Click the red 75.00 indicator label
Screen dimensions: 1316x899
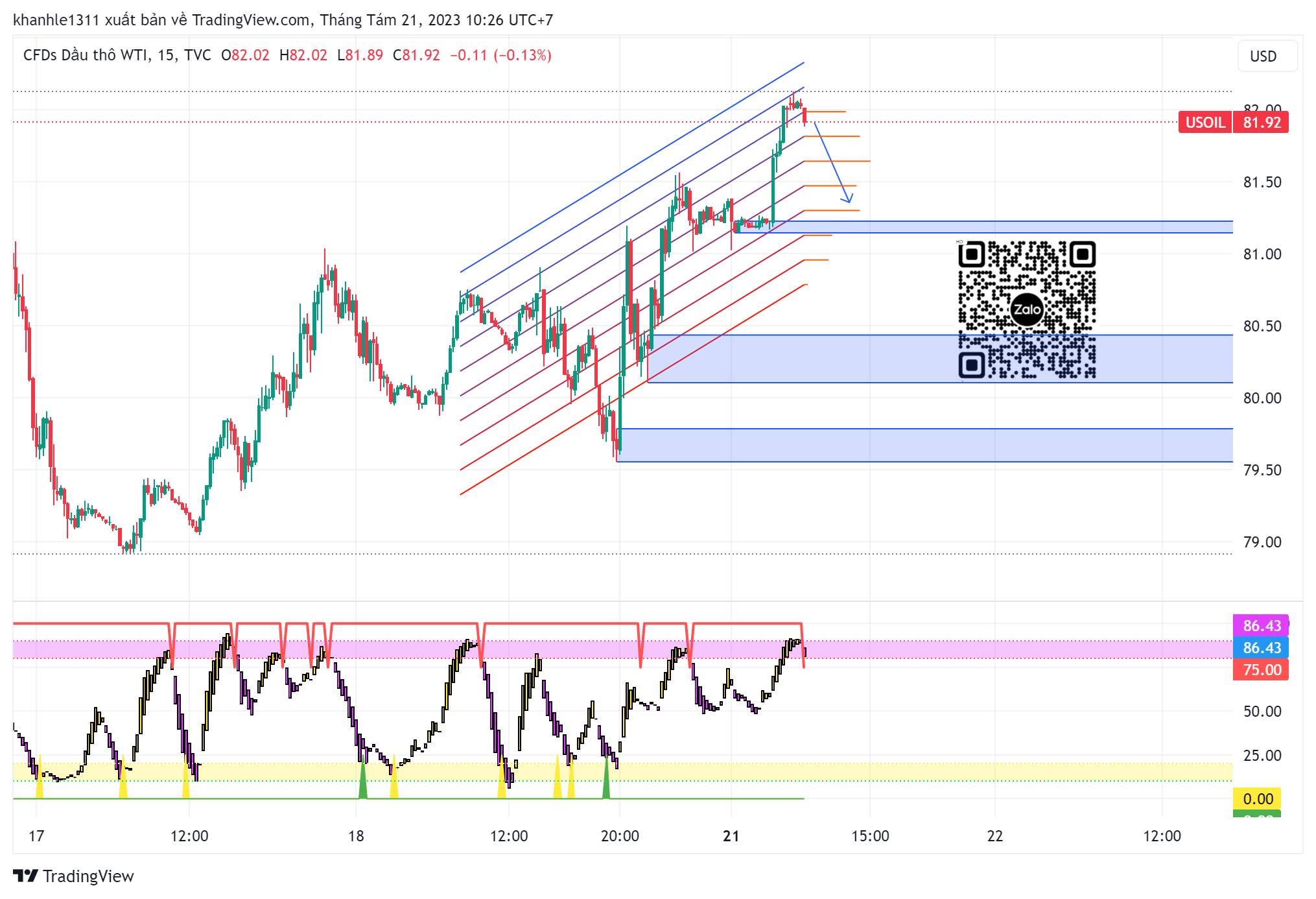1261,669
